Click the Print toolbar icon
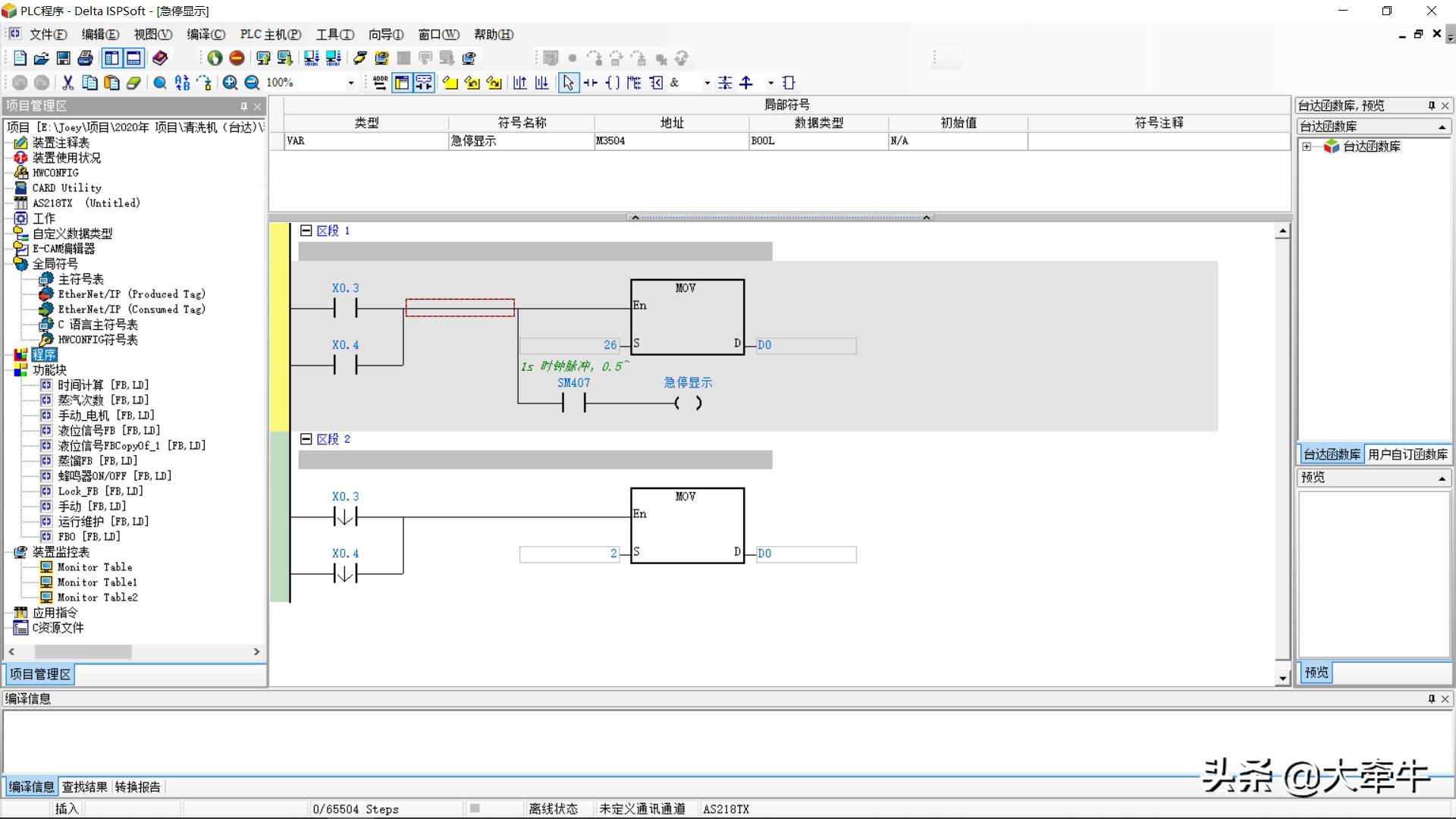This screenshot has width=1456, height=819. click(86, 58)
